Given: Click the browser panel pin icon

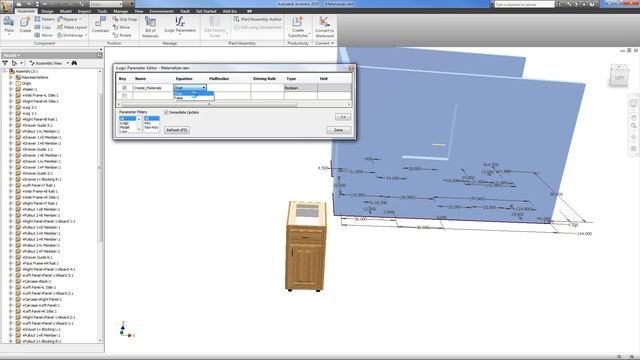Looking at the screenshot, I should [x=100, y=55].
